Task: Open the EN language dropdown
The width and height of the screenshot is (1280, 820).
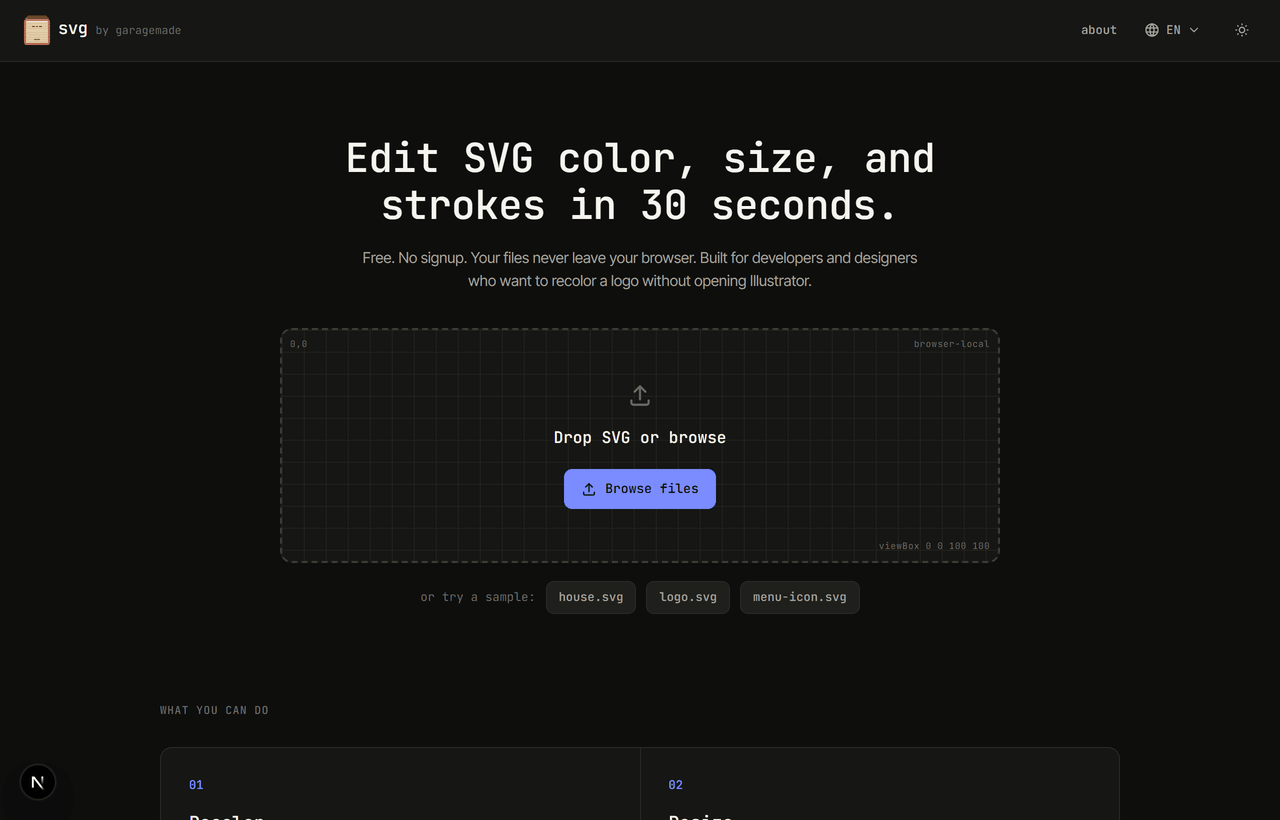Action: [1172, 30]
